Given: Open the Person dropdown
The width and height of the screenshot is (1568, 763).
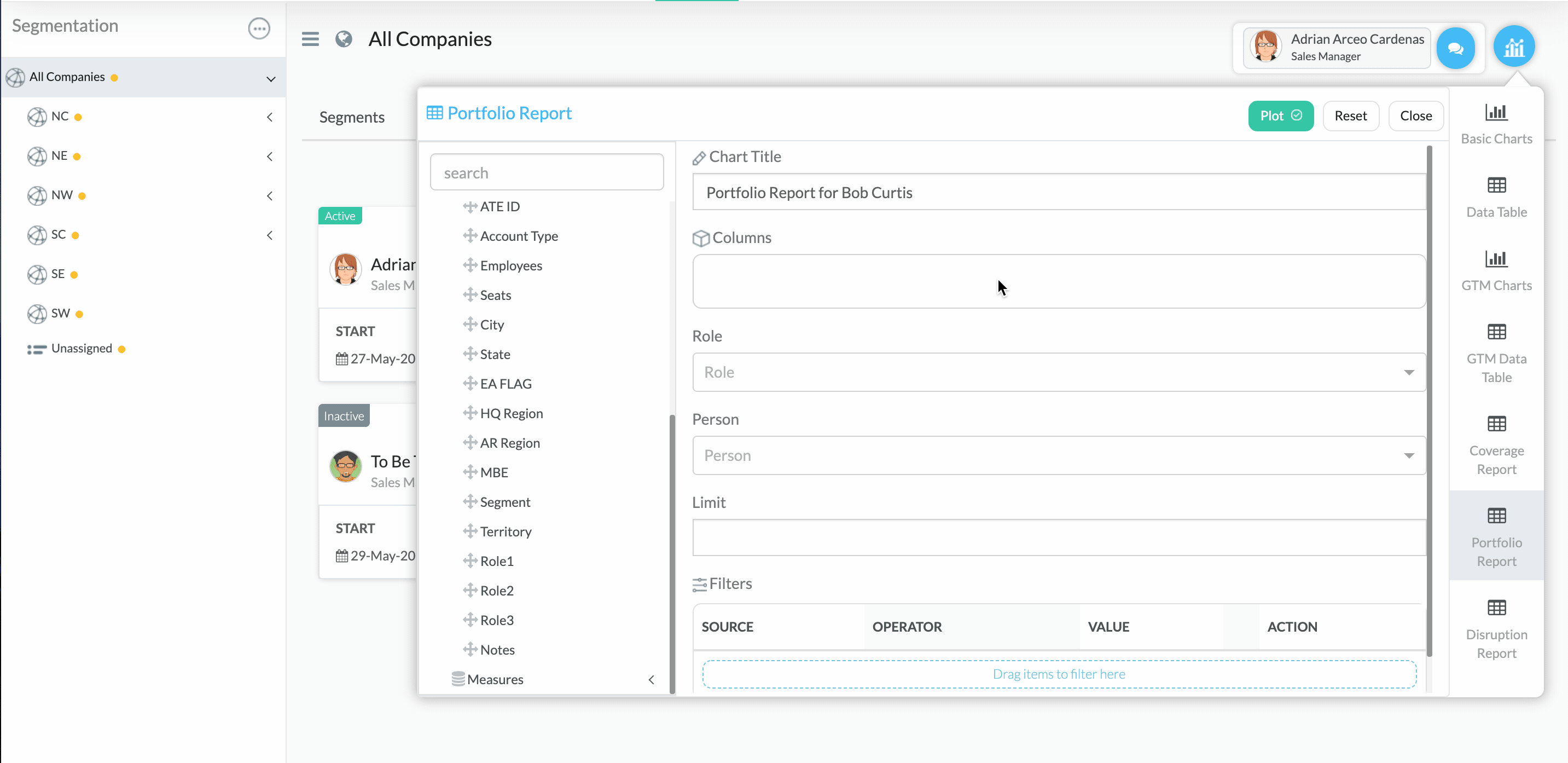Looking at the screenshot, I should pyautogui.click(x=1058, y=455).
